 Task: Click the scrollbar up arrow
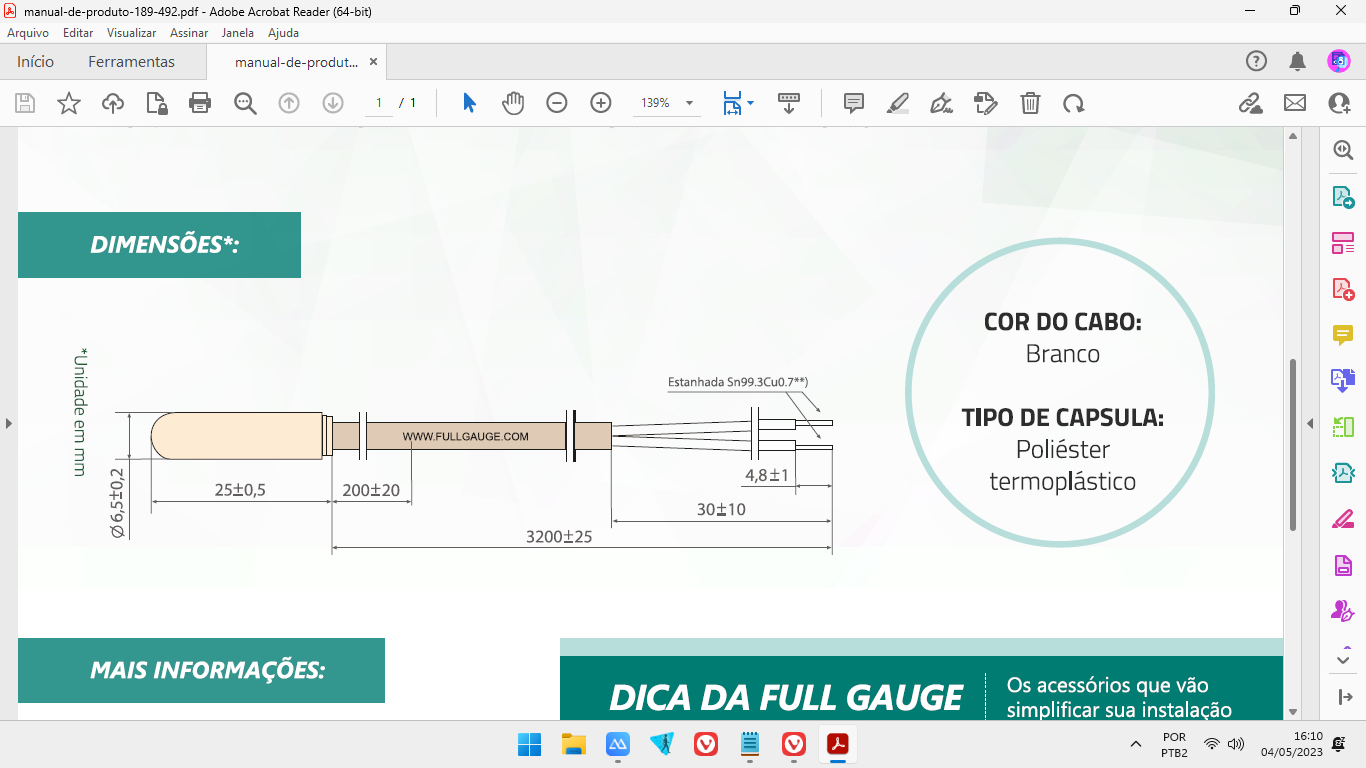pos(1293,135)
